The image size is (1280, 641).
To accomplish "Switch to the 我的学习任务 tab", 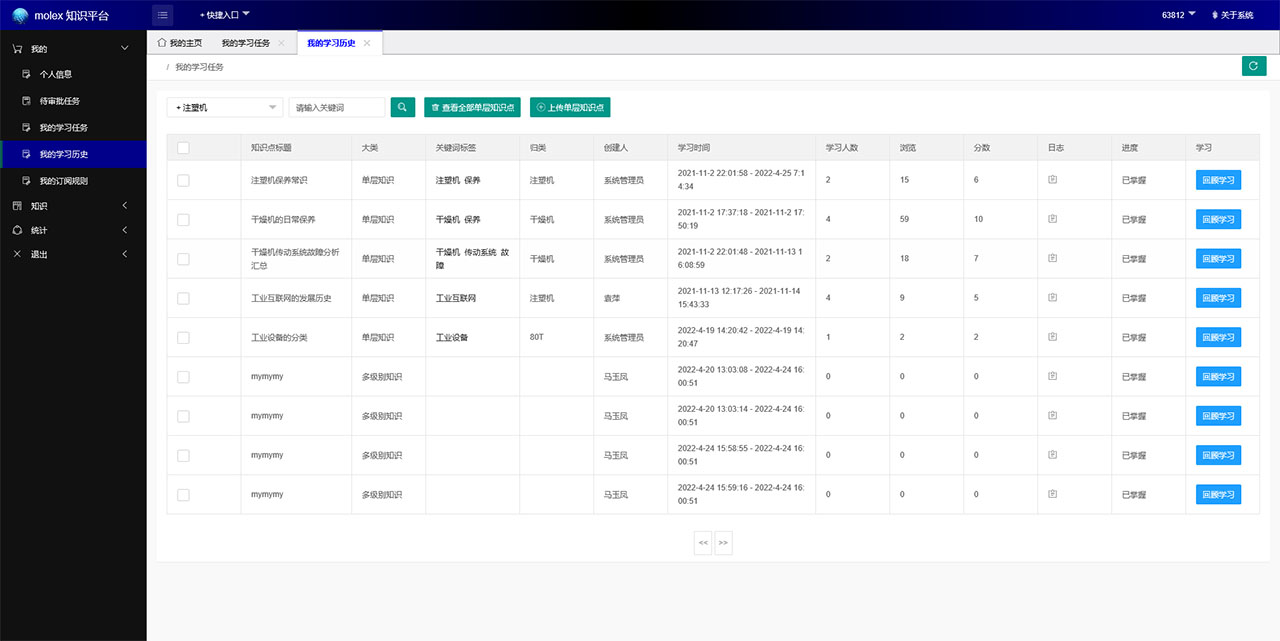I will click(x=245, y=43).
